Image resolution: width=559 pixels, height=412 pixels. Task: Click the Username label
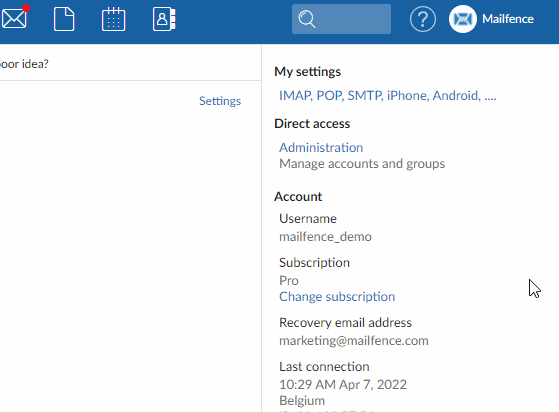(x=308, y=218)
